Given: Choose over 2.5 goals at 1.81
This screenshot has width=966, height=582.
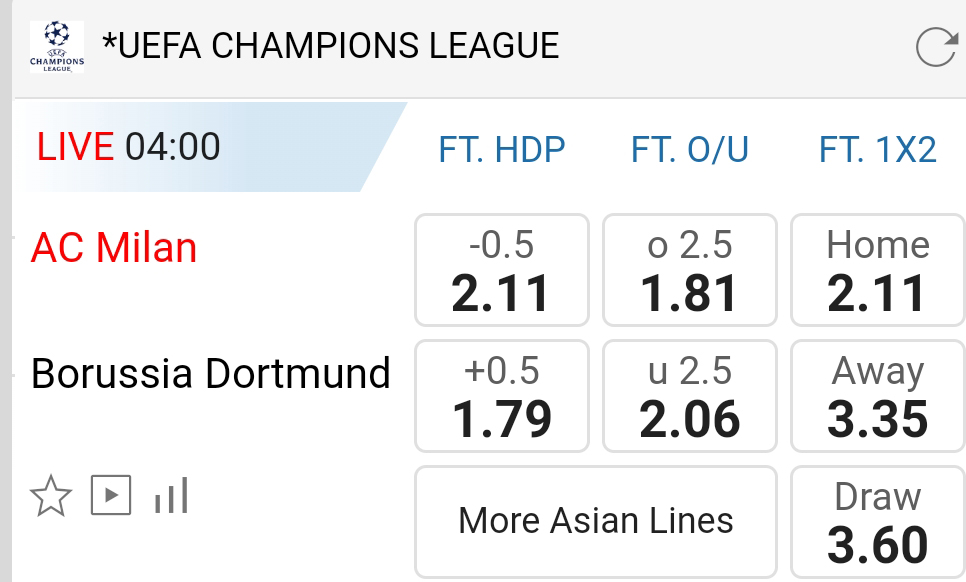Looking at the screenshot, I should pos(689,270).
